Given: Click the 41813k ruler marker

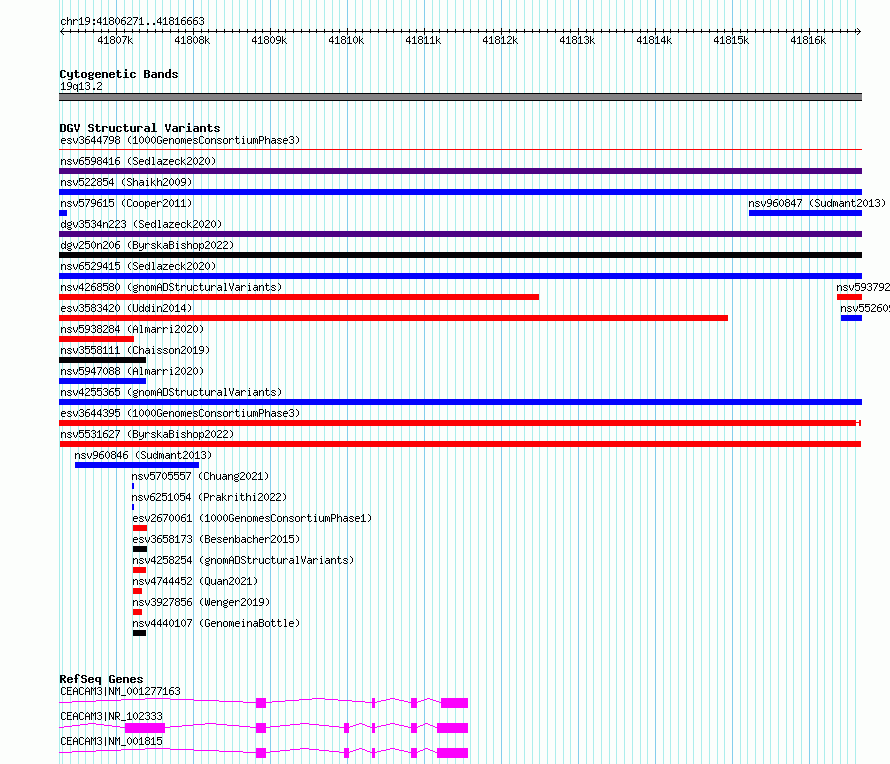Looking at the screenshot, I should click(577, 40).
